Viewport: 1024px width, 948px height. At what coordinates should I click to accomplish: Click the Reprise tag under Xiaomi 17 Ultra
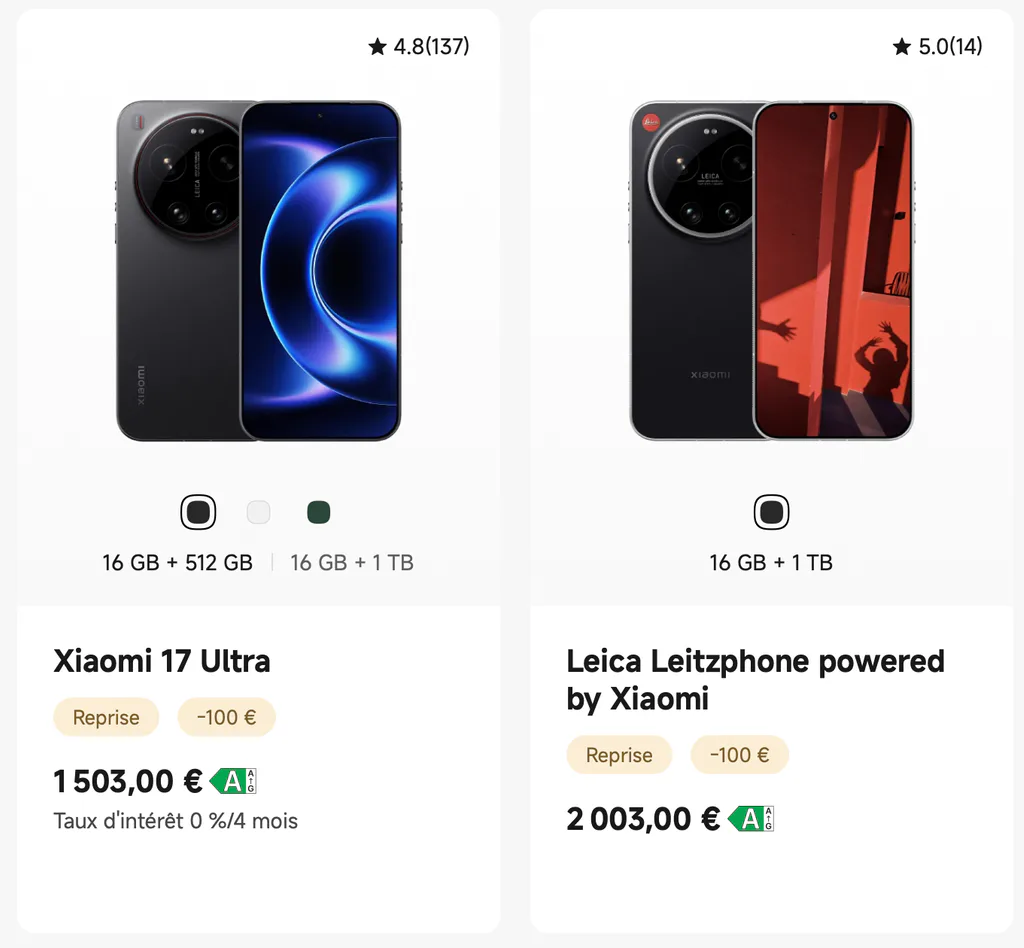tap(106, 718)
